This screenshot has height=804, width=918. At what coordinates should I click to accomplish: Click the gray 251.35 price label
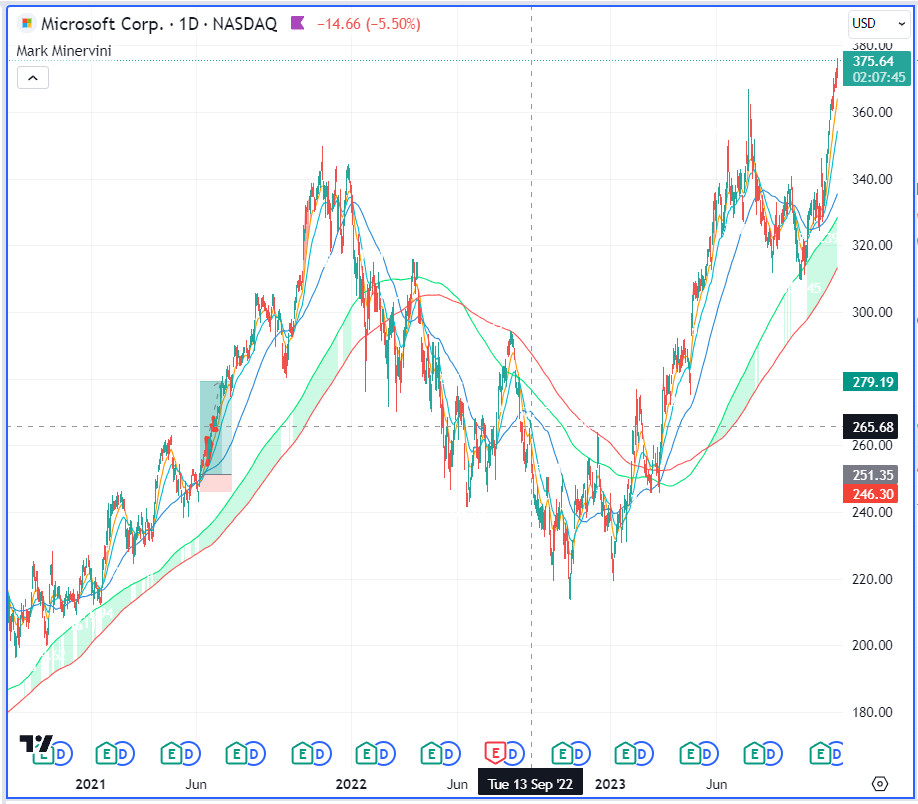pos(865,474)
